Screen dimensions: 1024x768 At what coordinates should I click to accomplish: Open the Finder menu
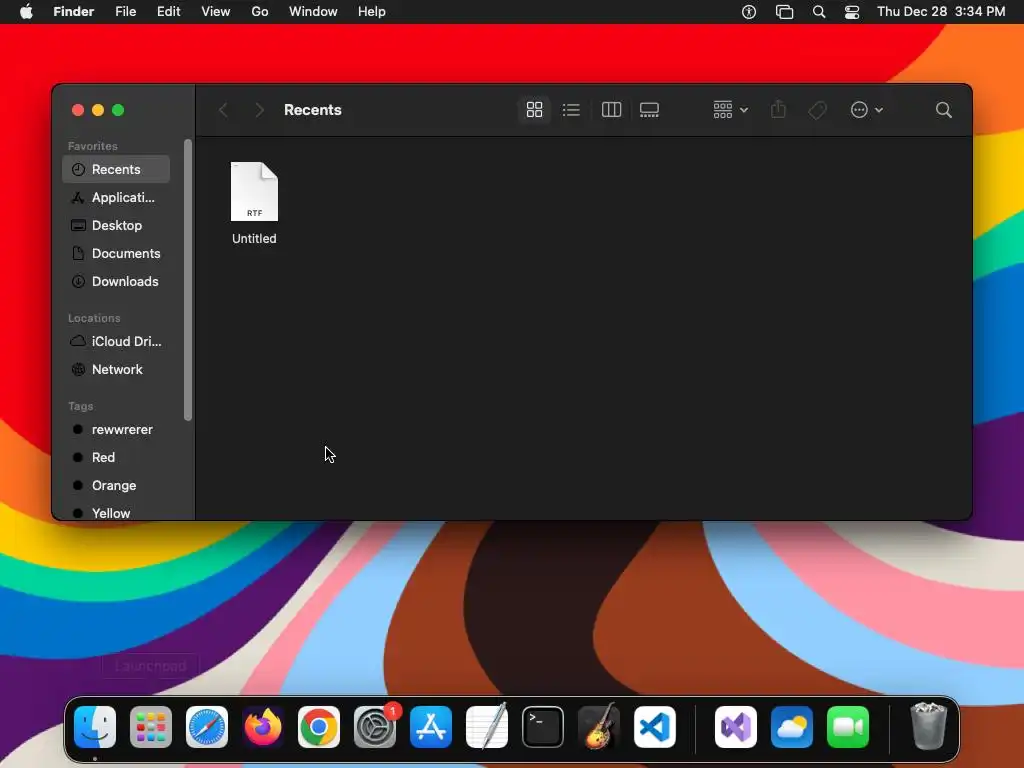click(74, 12)
